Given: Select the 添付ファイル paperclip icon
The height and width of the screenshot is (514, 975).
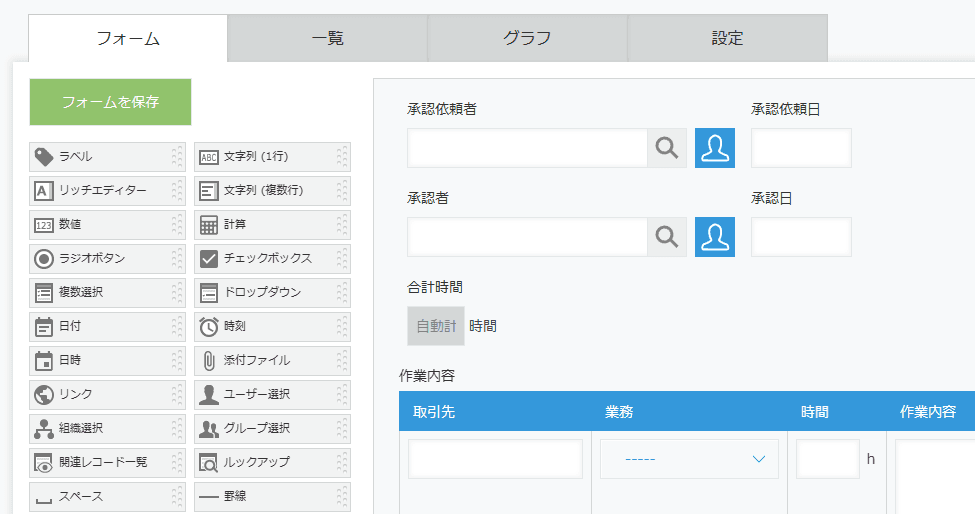Looking at the screenshot, I should click(209, 360).
